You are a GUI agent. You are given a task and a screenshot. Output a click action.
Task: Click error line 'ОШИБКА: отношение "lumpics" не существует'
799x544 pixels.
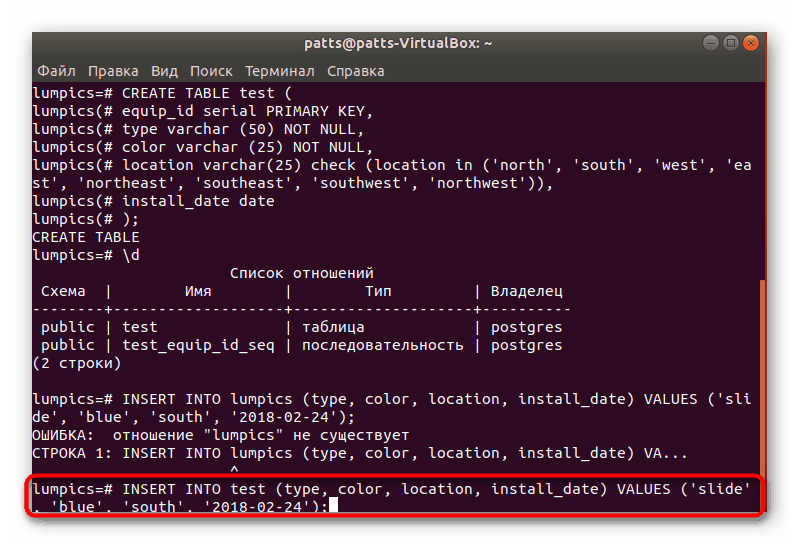point(221,435)
